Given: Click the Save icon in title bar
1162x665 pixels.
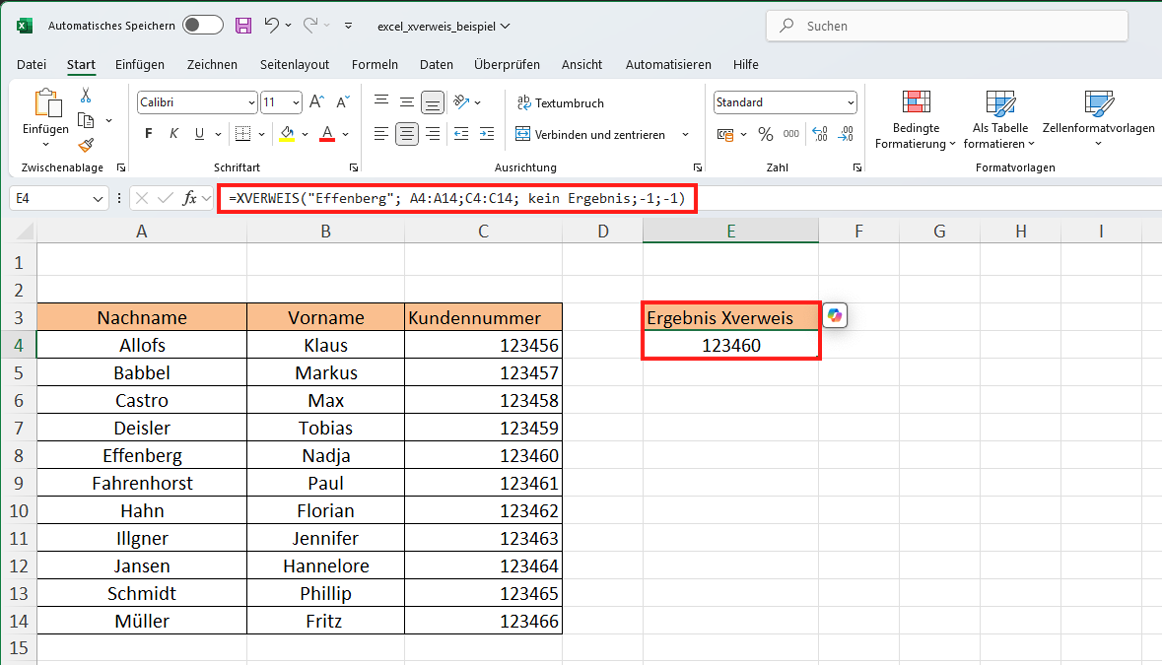Looking at the screenshot, I should (243, 25).
